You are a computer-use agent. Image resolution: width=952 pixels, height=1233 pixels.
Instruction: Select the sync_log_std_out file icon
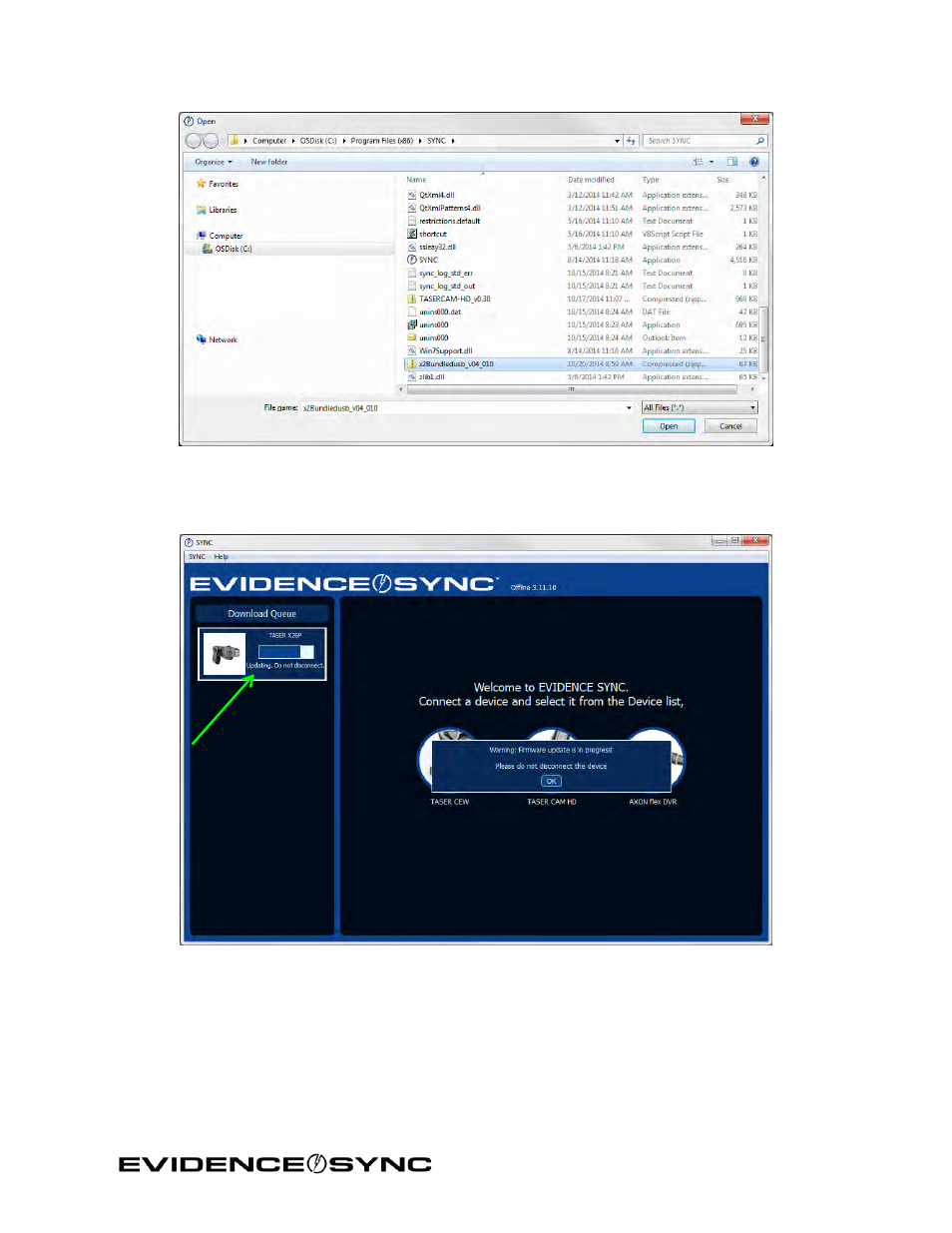[x=411, y=286]
